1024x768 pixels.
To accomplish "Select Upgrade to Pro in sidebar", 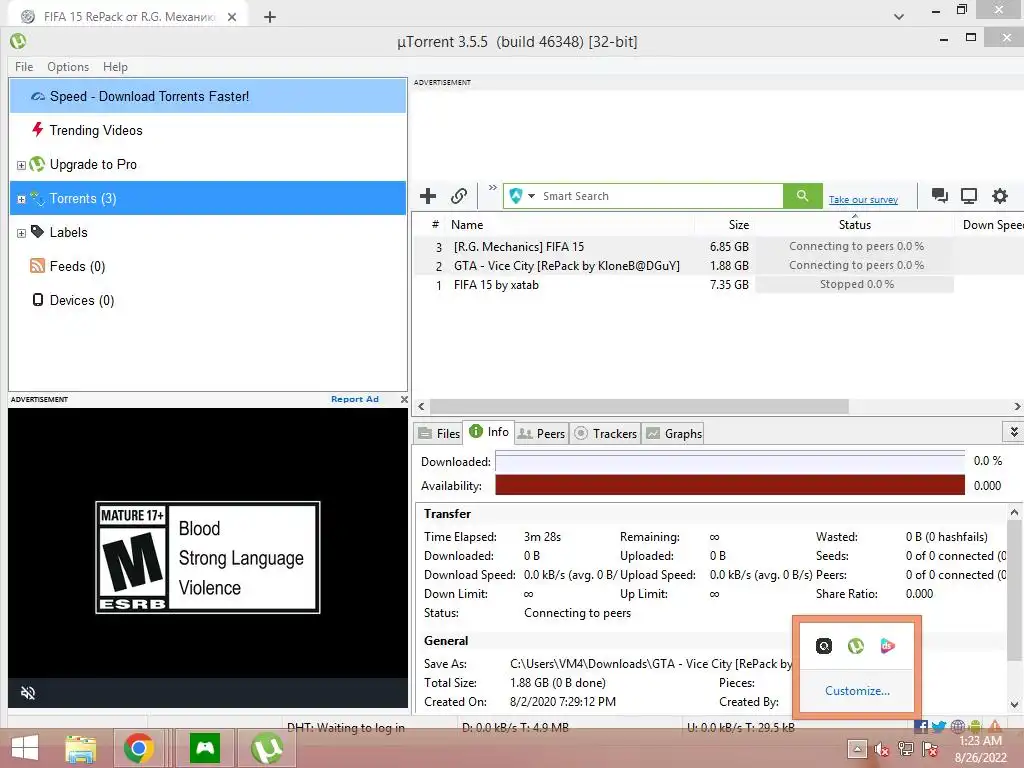I will [93, 164].
